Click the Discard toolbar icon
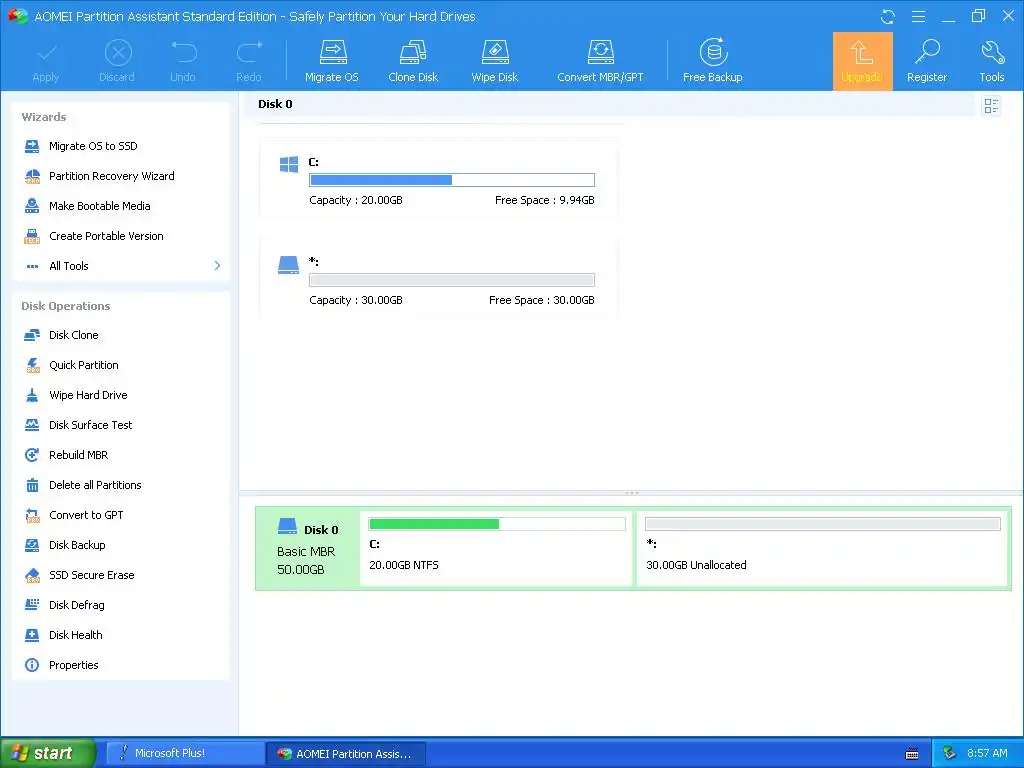 (x=118, y=54)
